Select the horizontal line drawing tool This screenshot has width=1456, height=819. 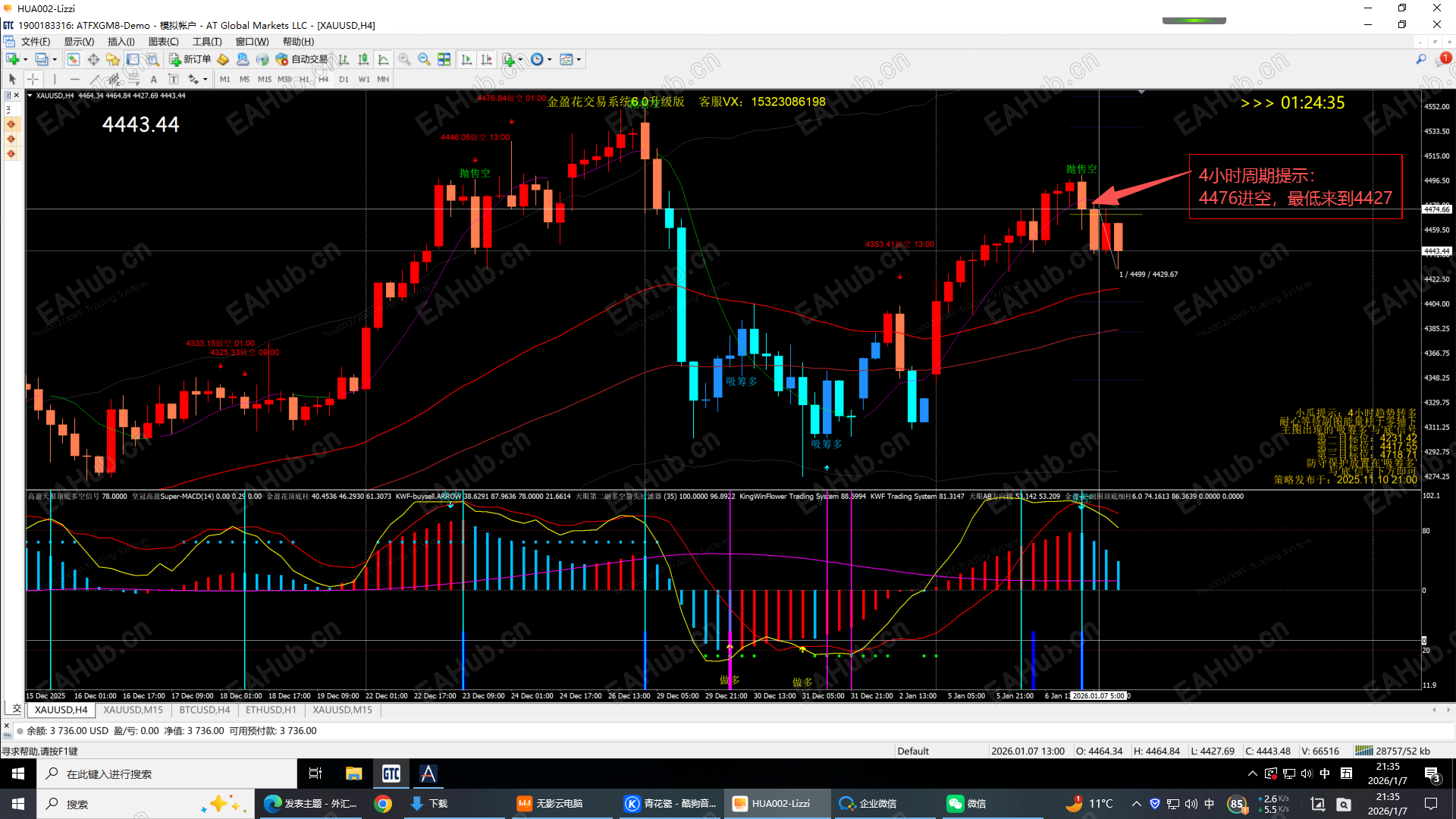(74, 79)
